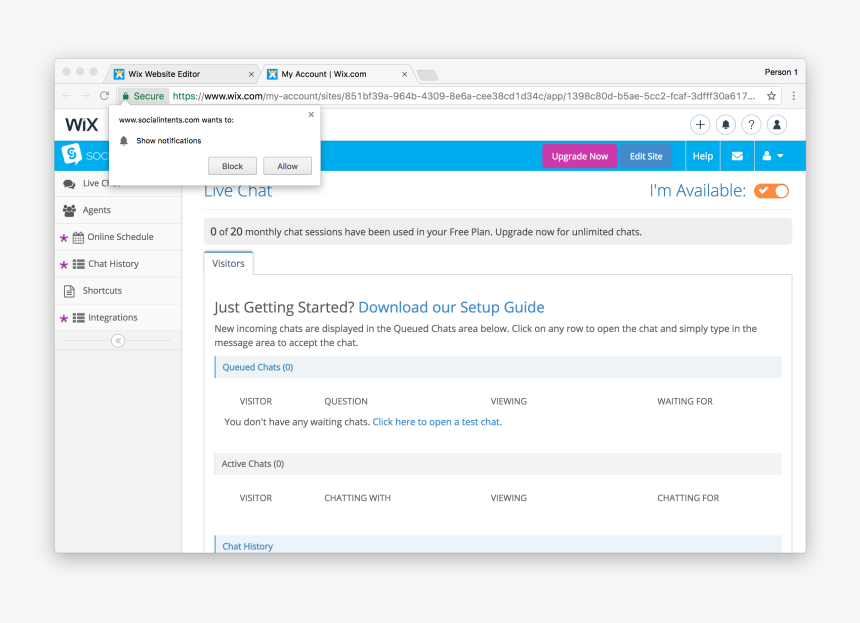This screenshot has height=623, width=860.
Task: Open Wix notifications bell icon
Action: [x=726, y=125]
